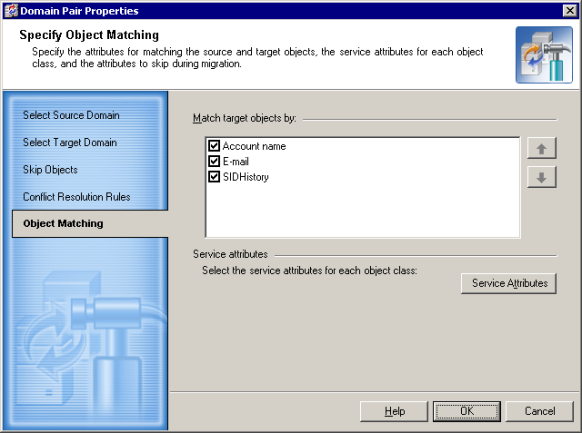
Task: Close the dialog with the X button
Action: [x=569, y=11]
